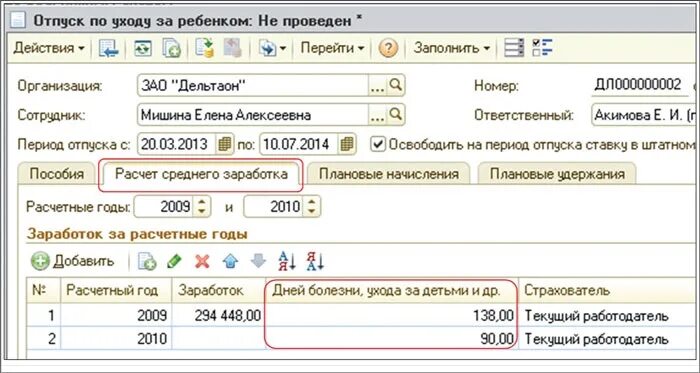Adjust the 2010 year spinner
This screenshot has width=700, height=373.
[x=312, y=207]
